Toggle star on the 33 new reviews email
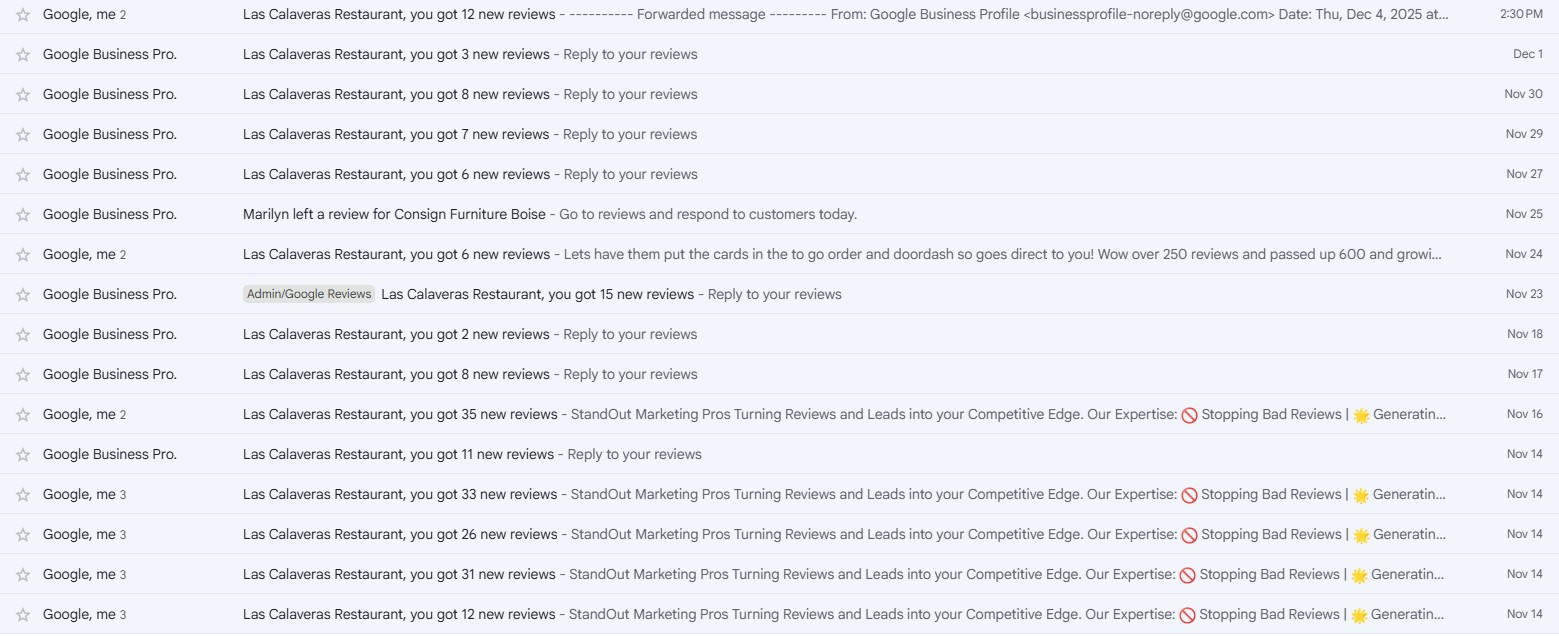This screenshot has height=636, width=1559. click(x=23, y=495)
